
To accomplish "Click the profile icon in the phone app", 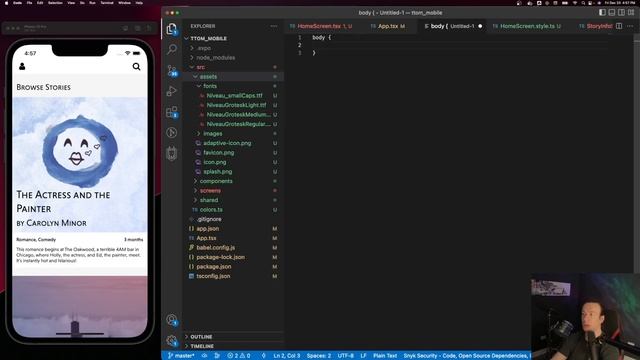I will coord(22,66).
